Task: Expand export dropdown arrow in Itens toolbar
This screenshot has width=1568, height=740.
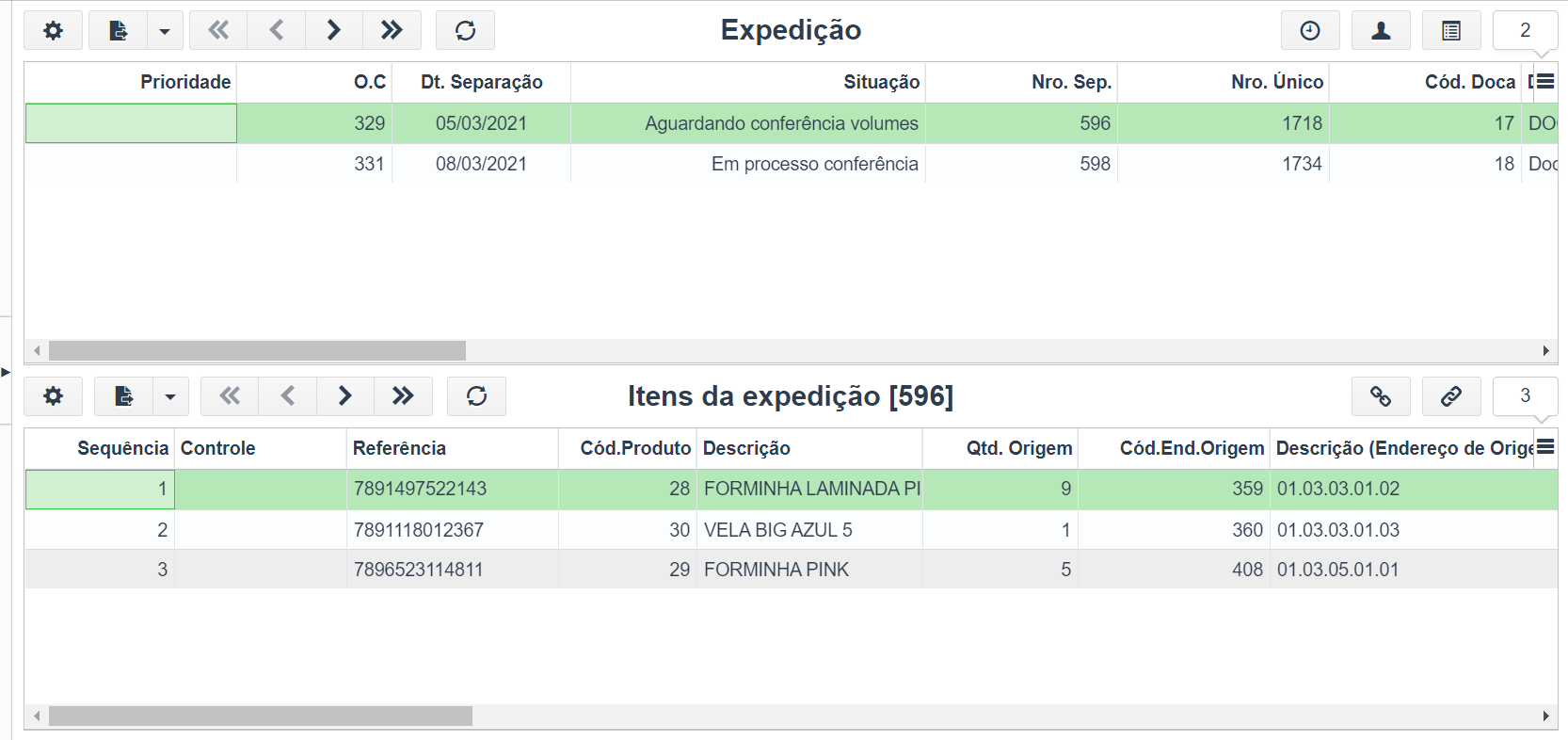Action: click(170, 396)
